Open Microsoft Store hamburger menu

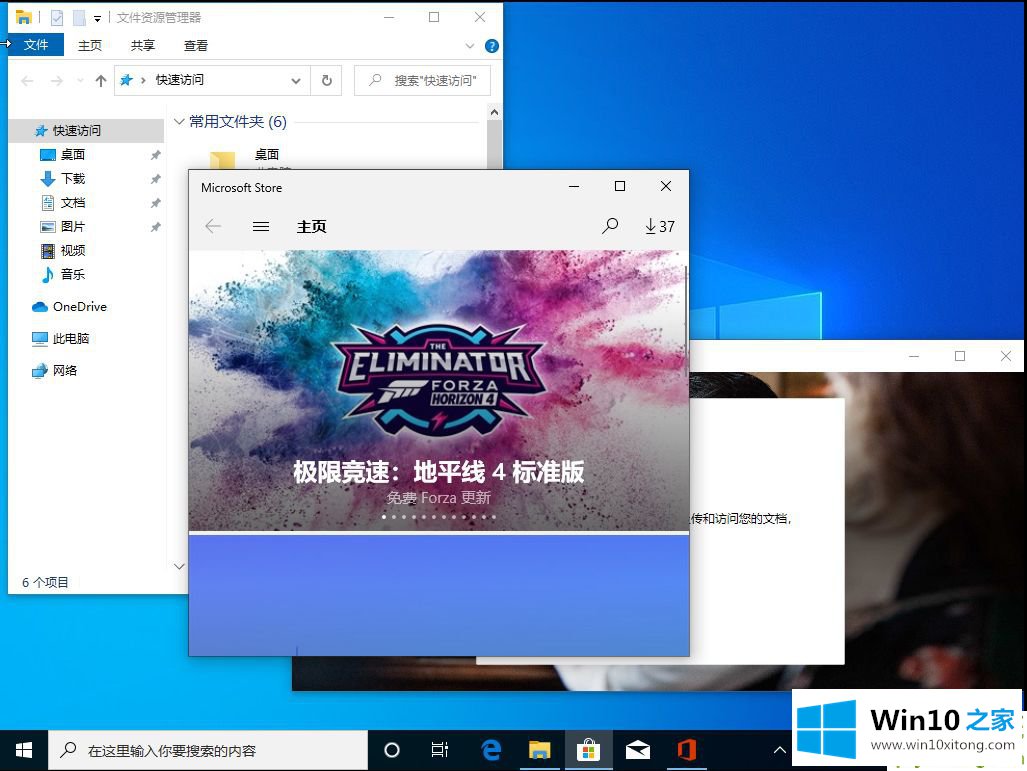261,227
